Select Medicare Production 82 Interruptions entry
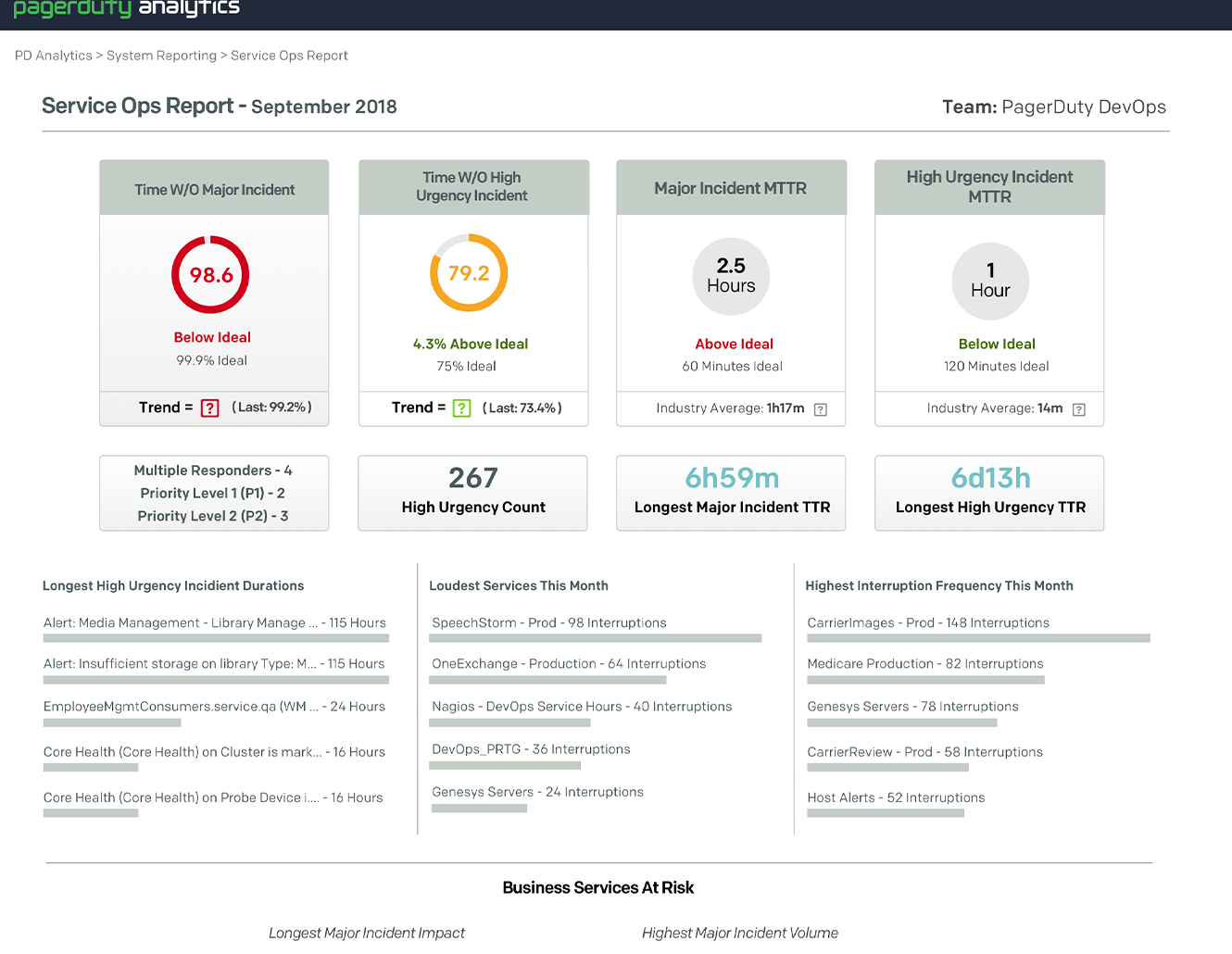 924,664
